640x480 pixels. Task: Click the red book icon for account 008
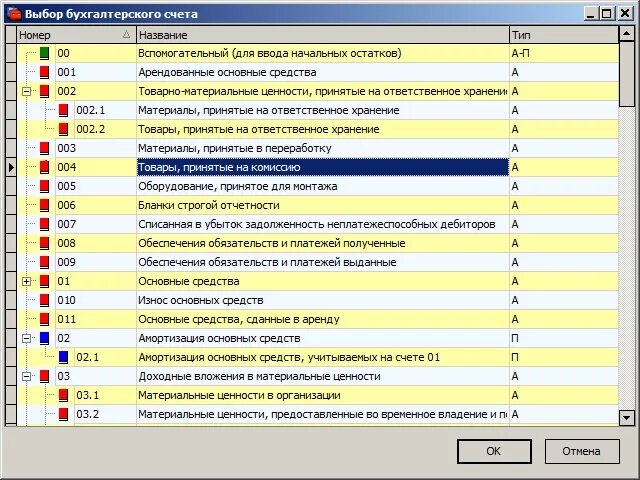coord(44,243)
